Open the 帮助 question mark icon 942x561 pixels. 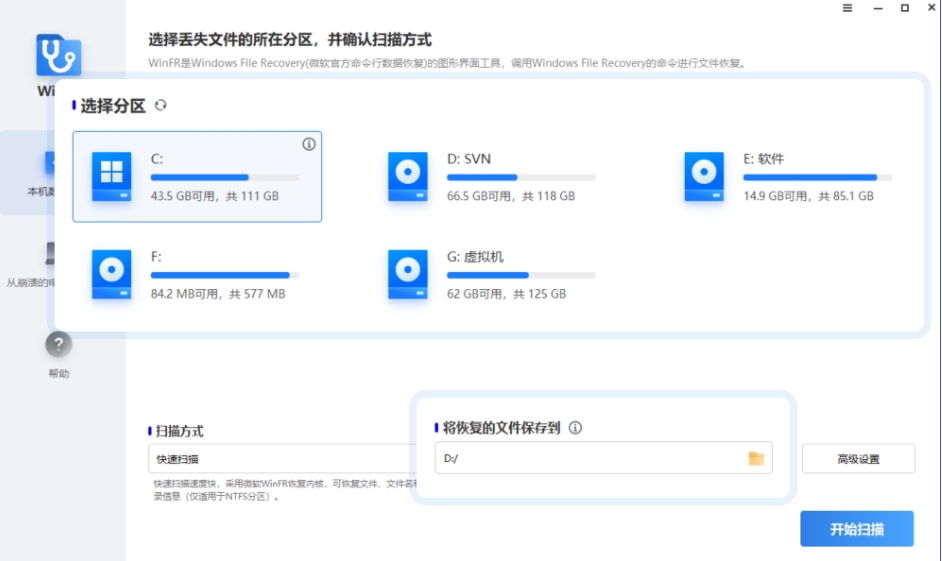[58, 345]
